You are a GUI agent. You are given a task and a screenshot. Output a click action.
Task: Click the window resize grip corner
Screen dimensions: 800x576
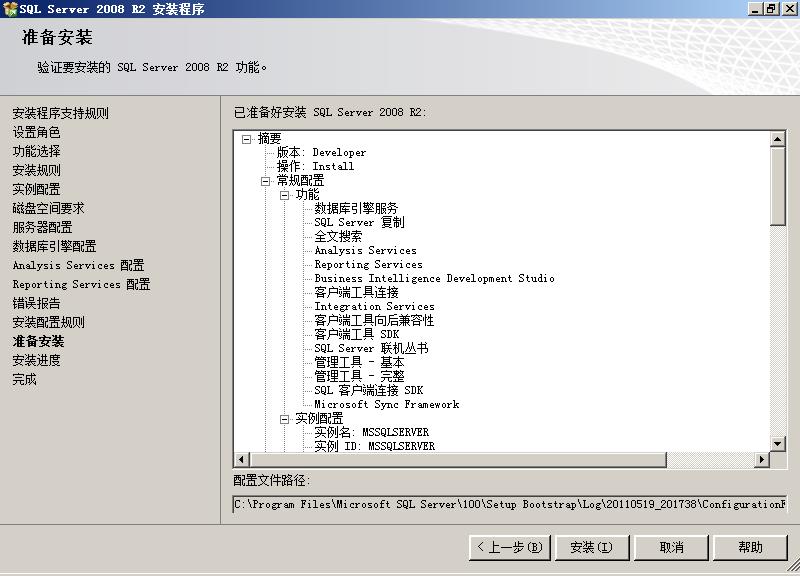(x=793, y=565)
